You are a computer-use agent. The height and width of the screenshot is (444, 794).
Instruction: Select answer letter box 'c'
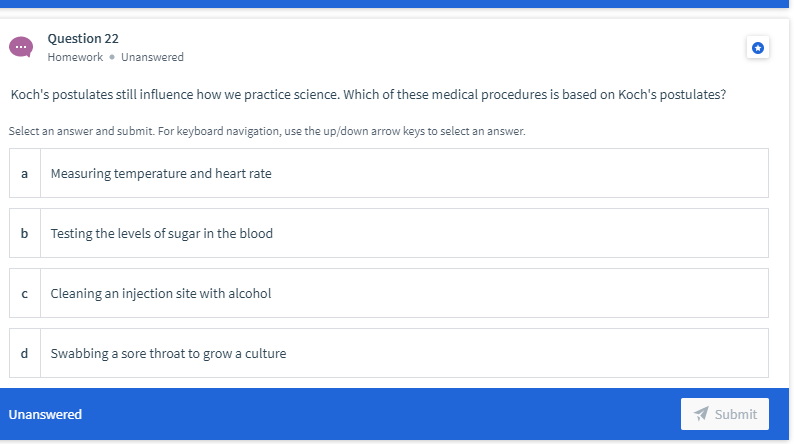pyautogui.click(x=24, y=293)
